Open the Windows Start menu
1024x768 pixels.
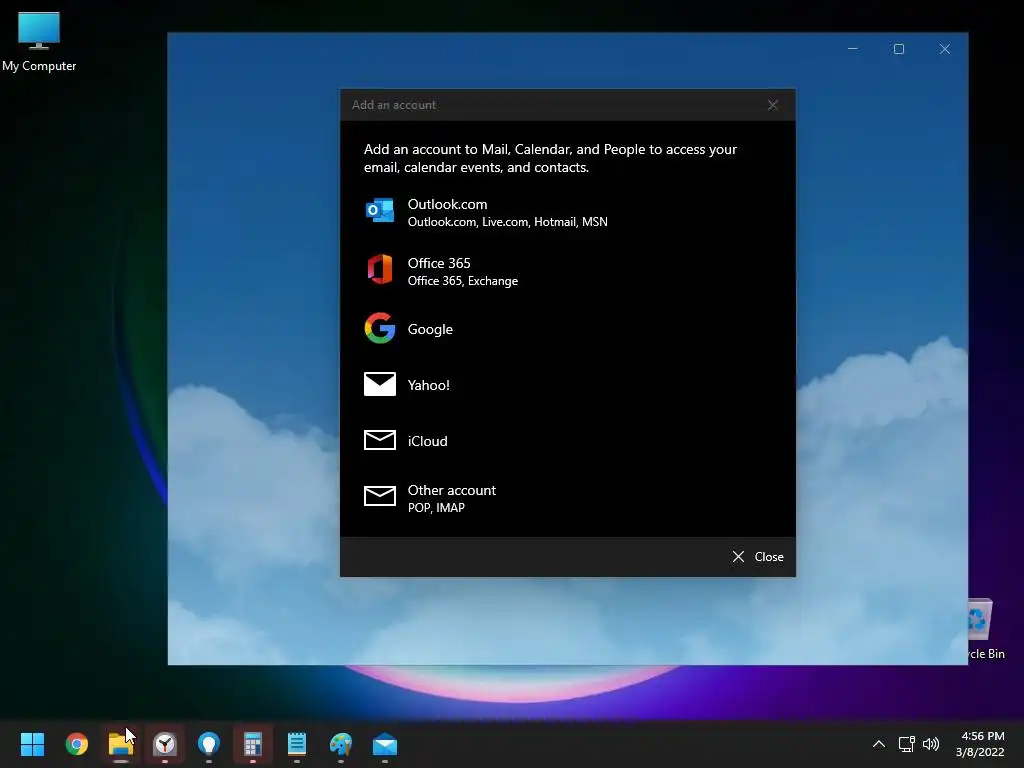(32, 744)
